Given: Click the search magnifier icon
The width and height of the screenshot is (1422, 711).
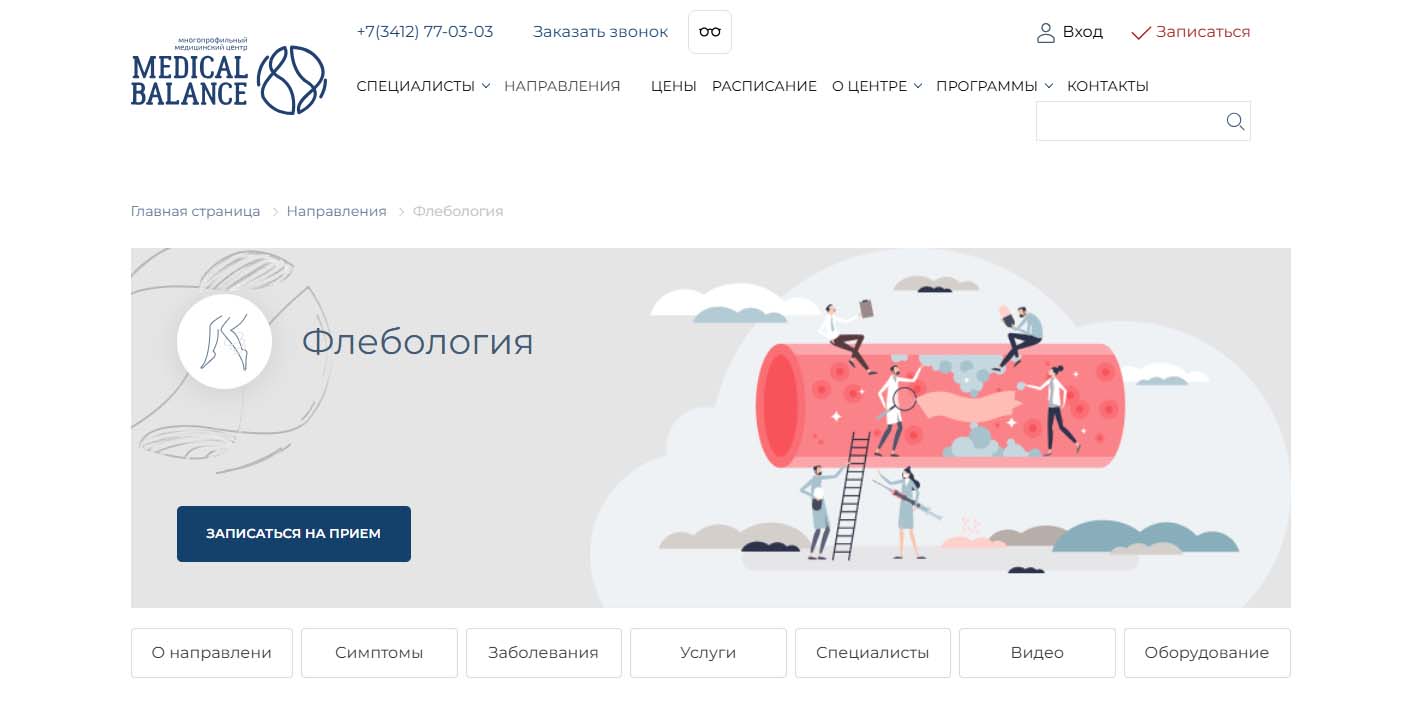Looking at the screenshot, I should pos(1235,122).
